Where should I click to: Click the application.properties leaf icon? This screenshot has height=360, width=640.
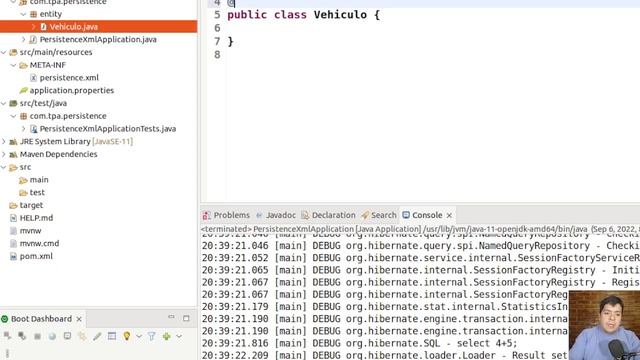[x=24, y=90]
